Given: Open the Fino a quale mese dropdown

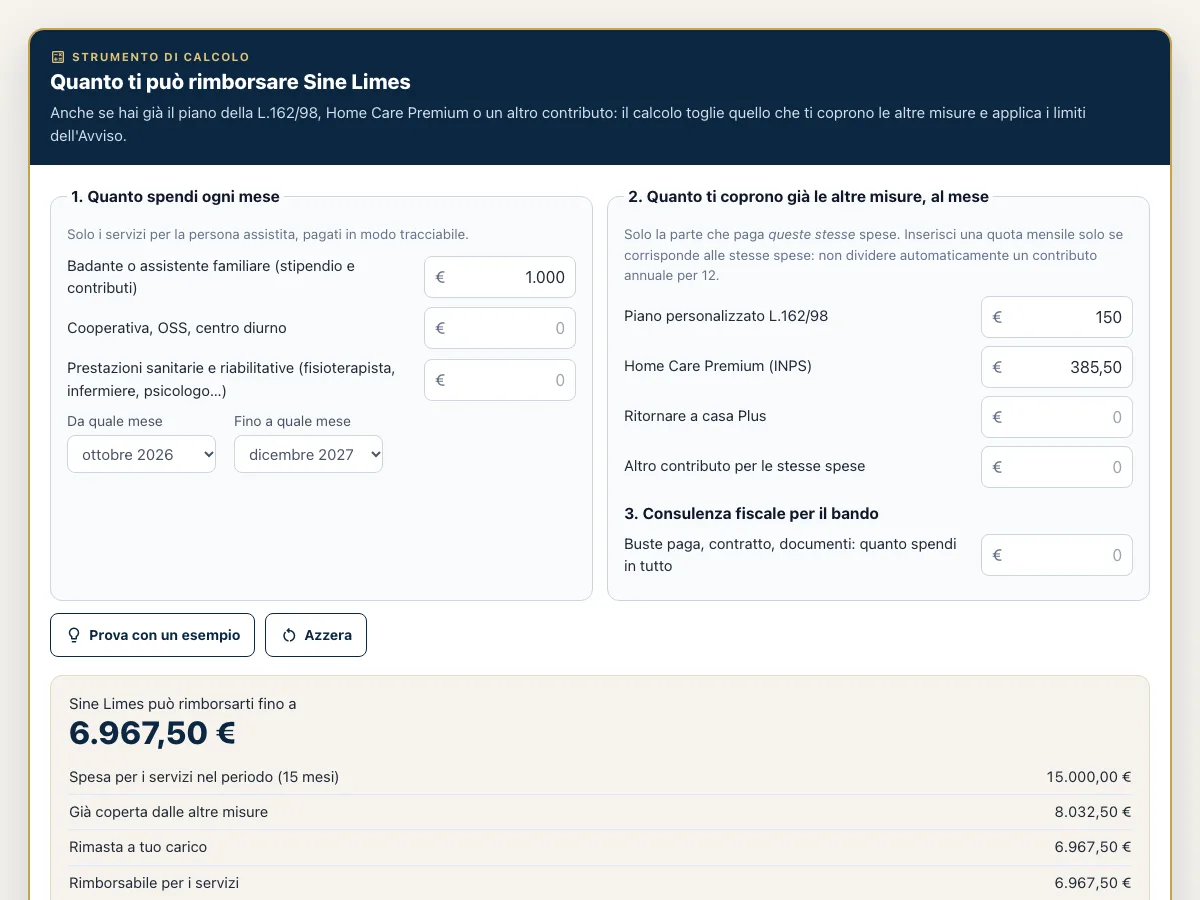Looking at the screenshot, I should point(308,454).
